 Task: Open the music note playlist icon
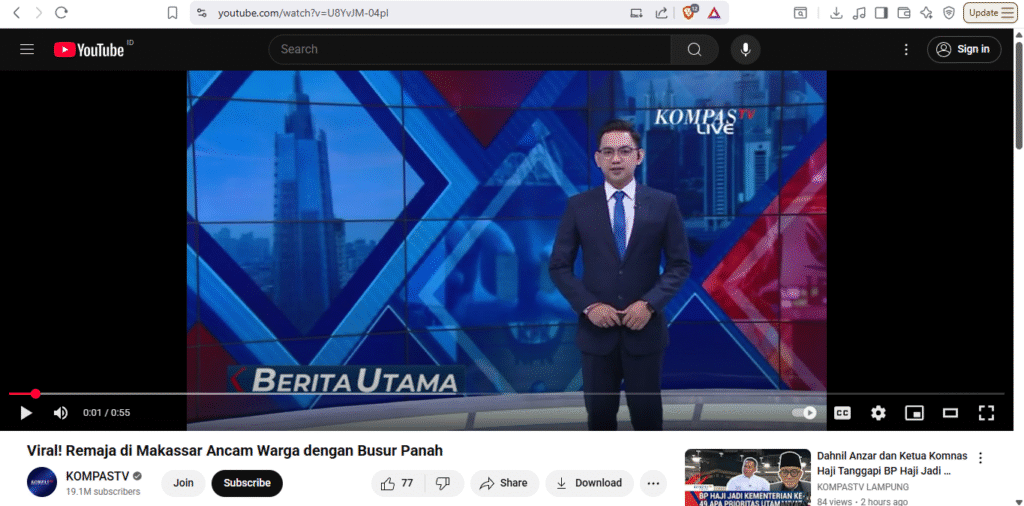(859, 13)
